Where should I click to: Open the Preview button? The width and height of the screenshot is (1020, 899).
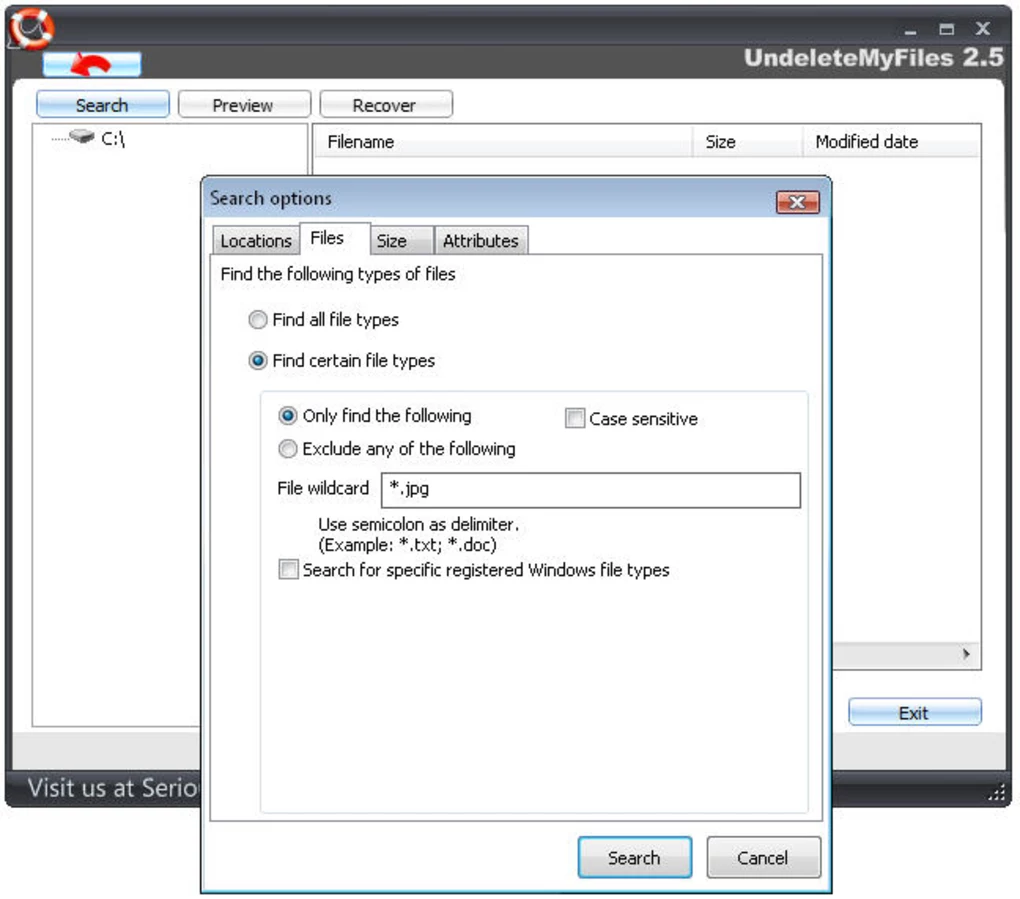[244, 105]
